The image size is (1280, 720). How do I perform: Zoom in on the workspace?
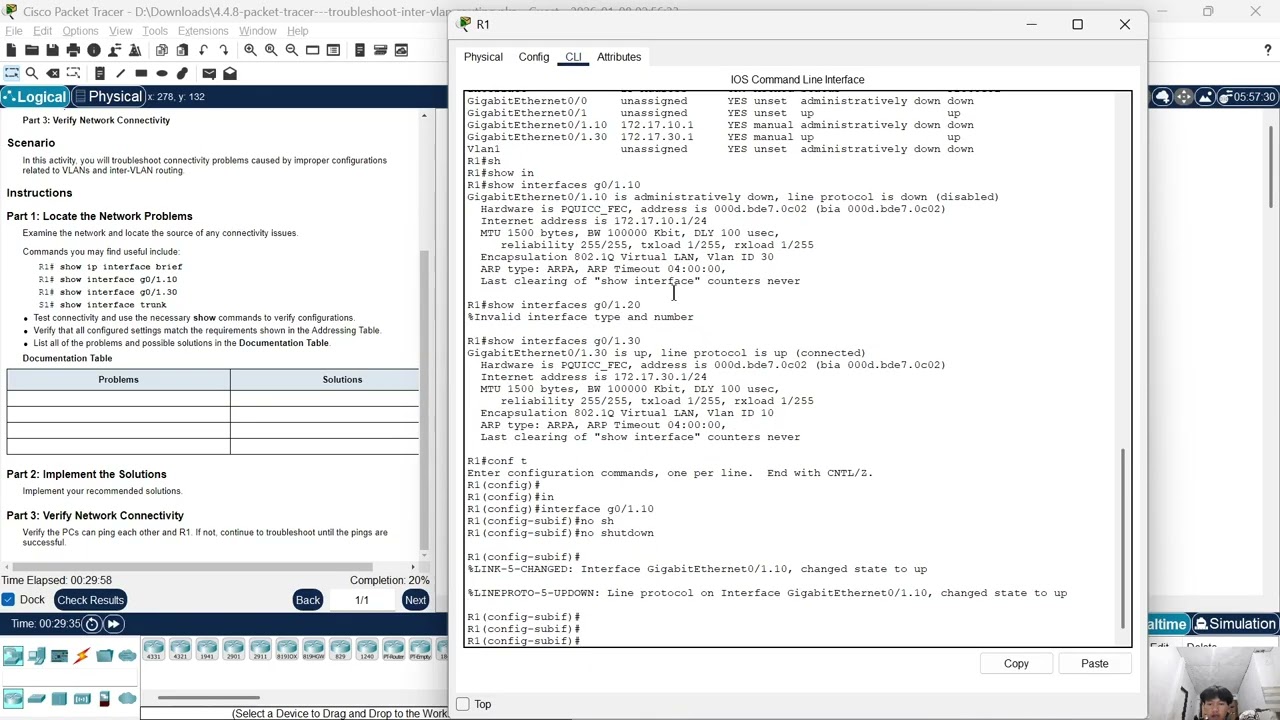[250, 50]
